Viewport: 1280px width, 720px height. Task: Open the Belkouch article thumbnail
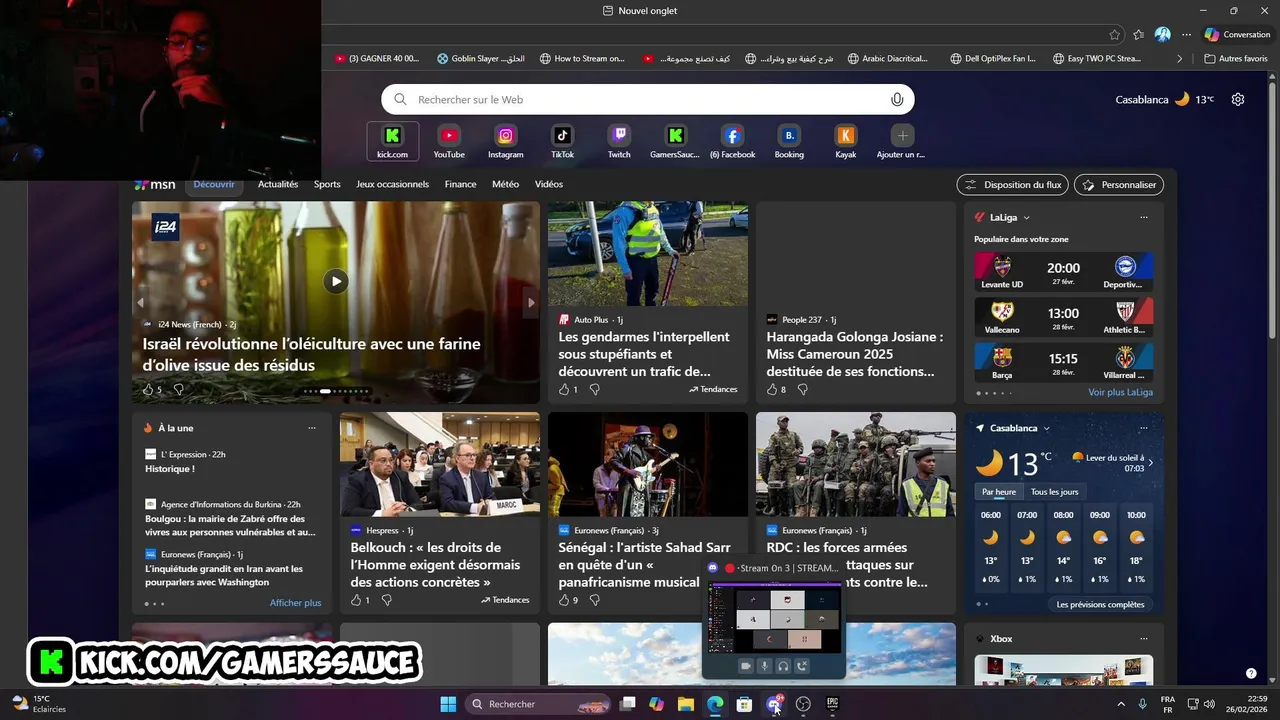pos(440,464)
